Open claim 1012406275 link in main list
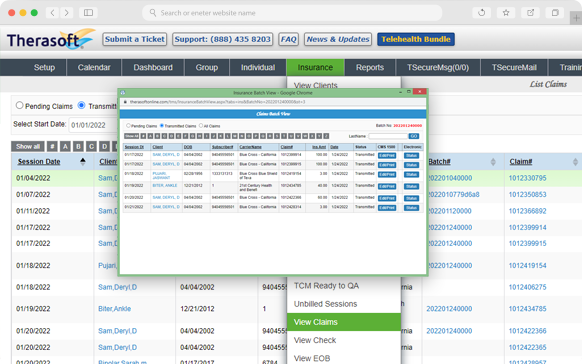 pyautogui.click(x=527, y=287)
